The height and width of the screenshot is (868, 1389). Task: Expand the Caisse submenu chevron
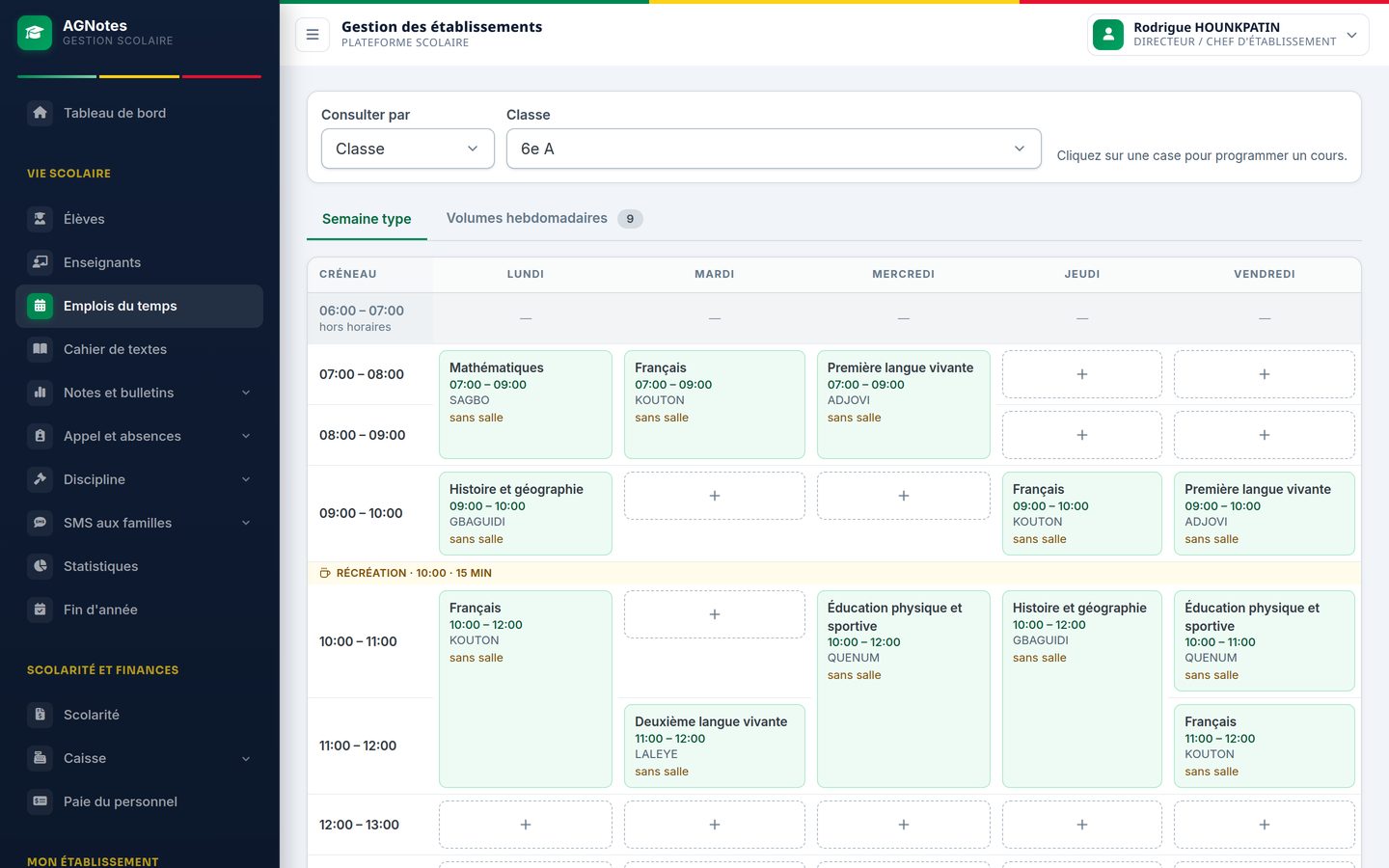[246, 758]
